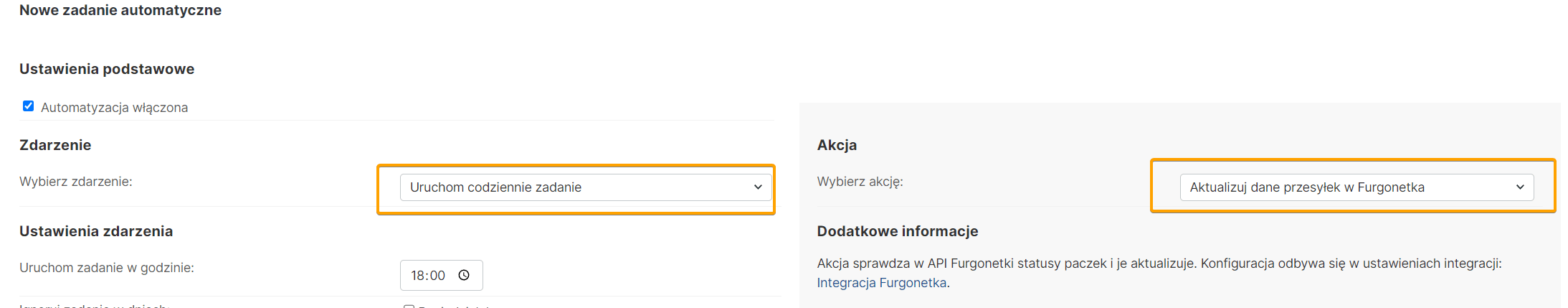
Task: Click the "Ustawienia podstawowe" section heading
Action: (107, 69)
